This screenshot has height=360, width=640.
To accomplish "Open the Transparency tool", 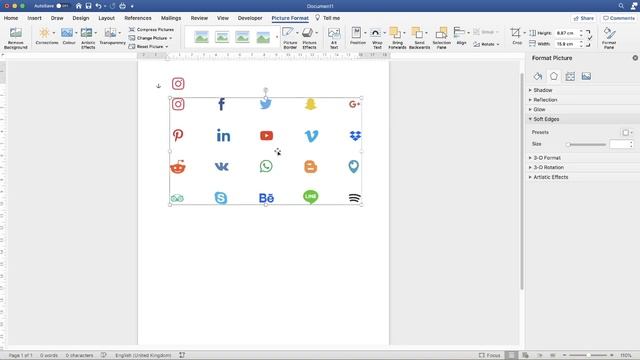I will [x=112, y=36].
